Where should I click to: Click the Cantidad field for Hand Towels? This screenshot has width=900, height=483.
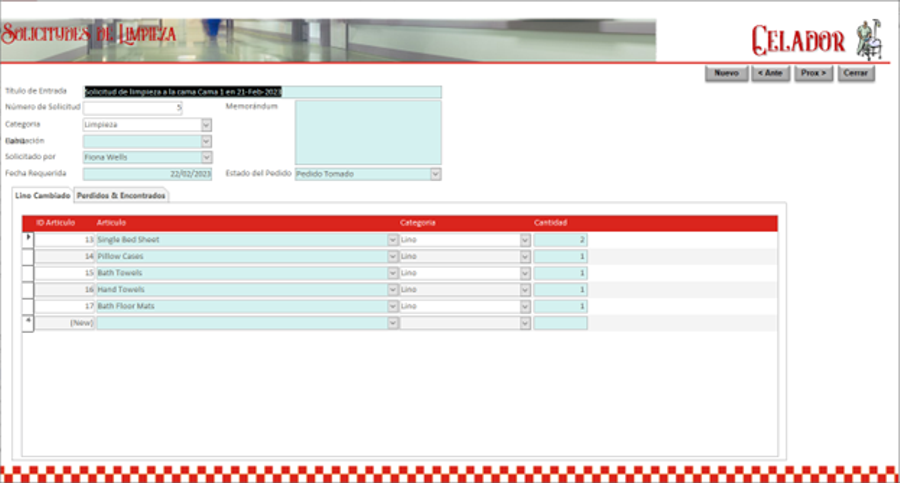561,290
